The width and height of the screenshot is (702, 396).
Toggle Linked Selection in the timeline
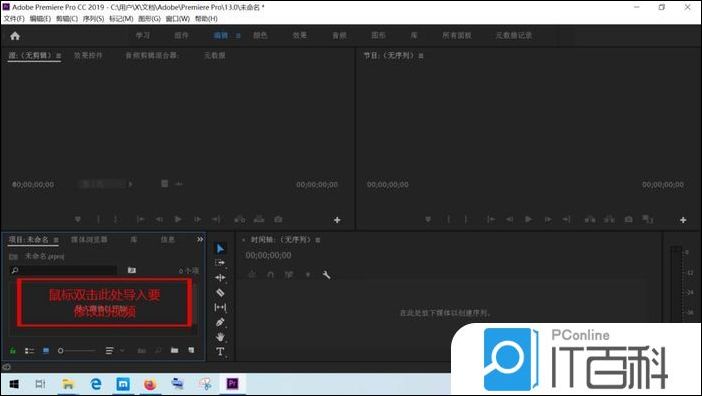pyautogui.click(x=289, y=275)
